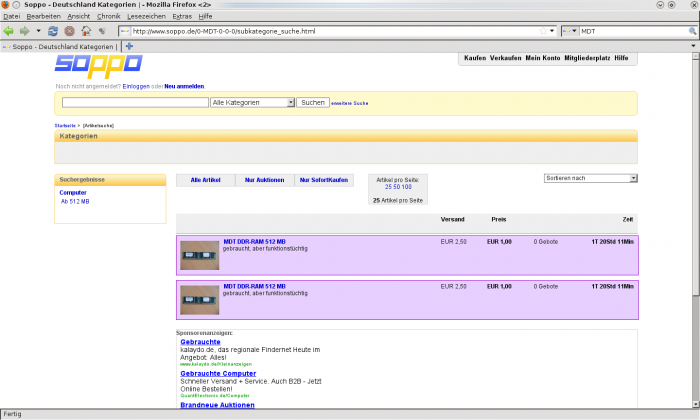
Task: Click the www.kalaydo.de/Kleinanzeigen green URL
Action: click(x=216, y=364)
